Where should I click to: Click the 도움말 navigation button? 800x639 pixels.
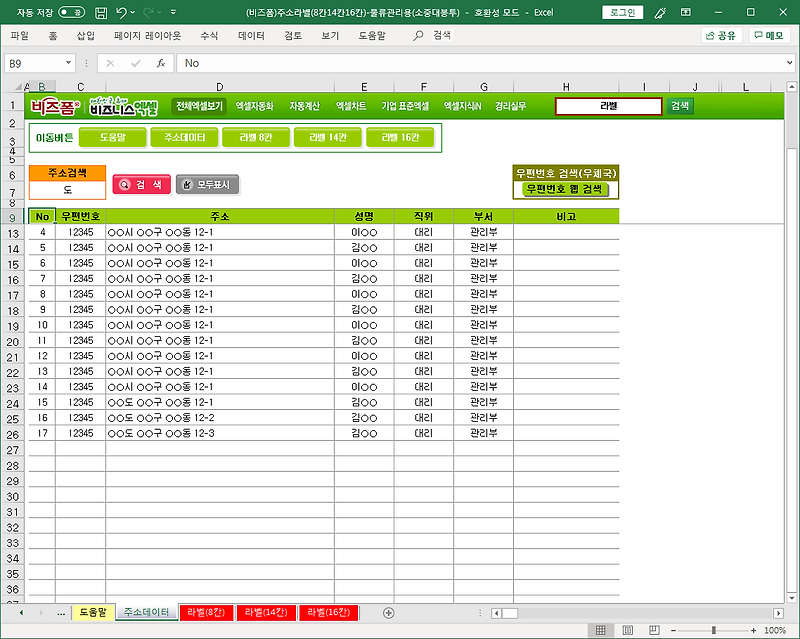[x=112, y=137]
